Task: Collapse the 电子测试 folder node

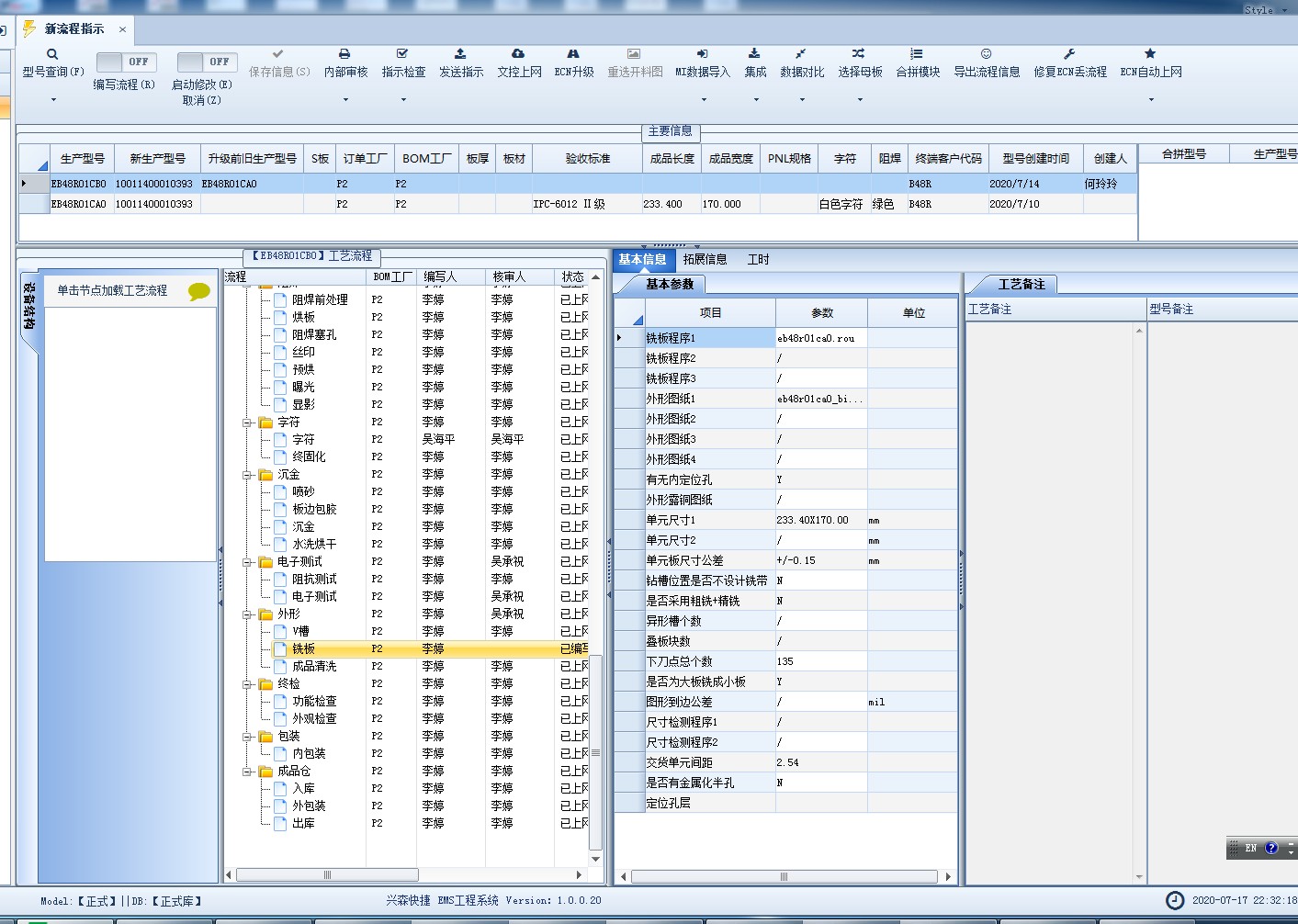Action: coord(247,562)
